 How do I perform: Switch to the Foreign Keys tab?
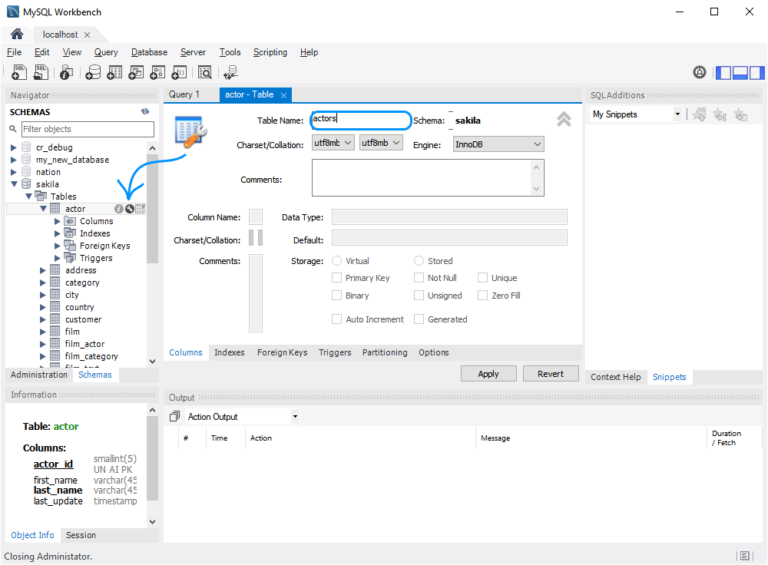click(x=282, y=353)
